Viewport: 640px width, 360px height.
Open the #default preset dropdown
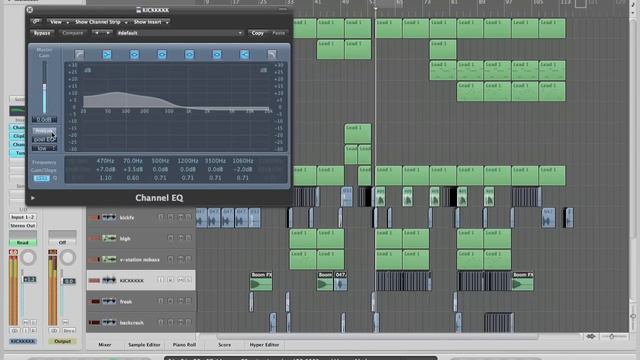180,33
